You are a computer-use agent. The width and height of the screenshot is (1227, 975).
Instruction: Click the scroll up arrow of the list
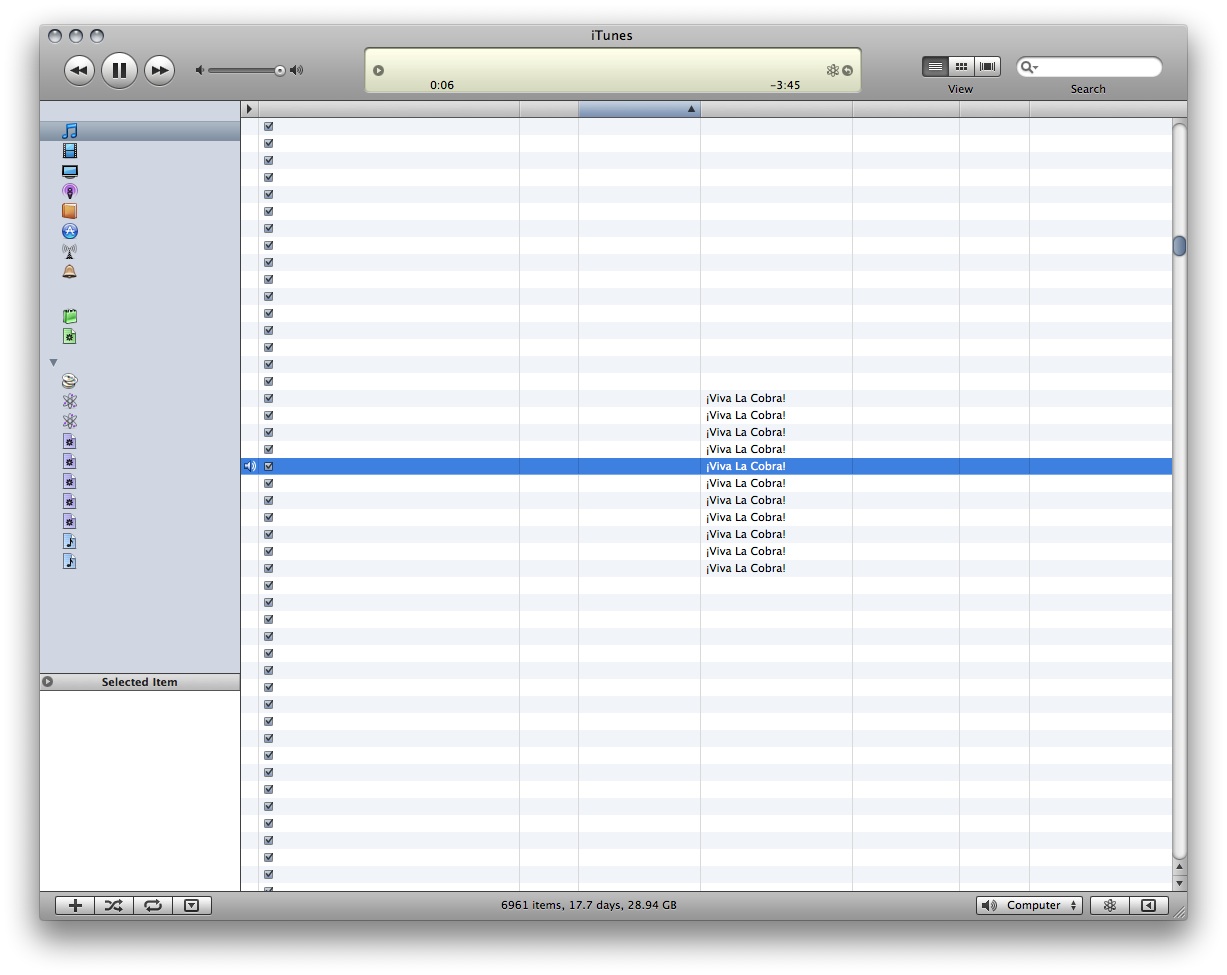tap(1180, 867)
